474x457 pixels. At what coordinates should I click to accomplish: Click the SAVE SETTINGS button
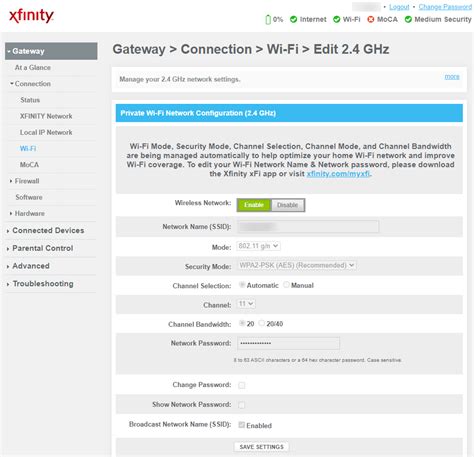[x=262, y=447]
